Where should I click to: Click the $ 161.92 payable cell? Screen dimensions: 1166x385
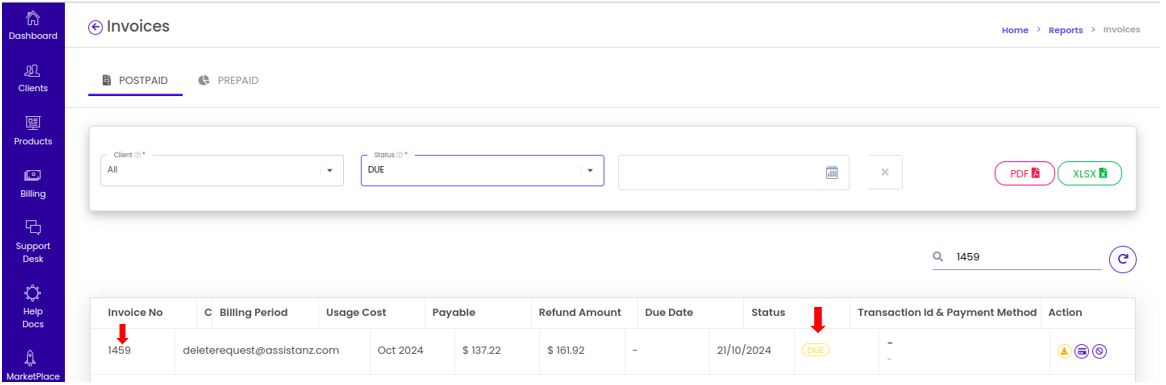tap(566, 350)
